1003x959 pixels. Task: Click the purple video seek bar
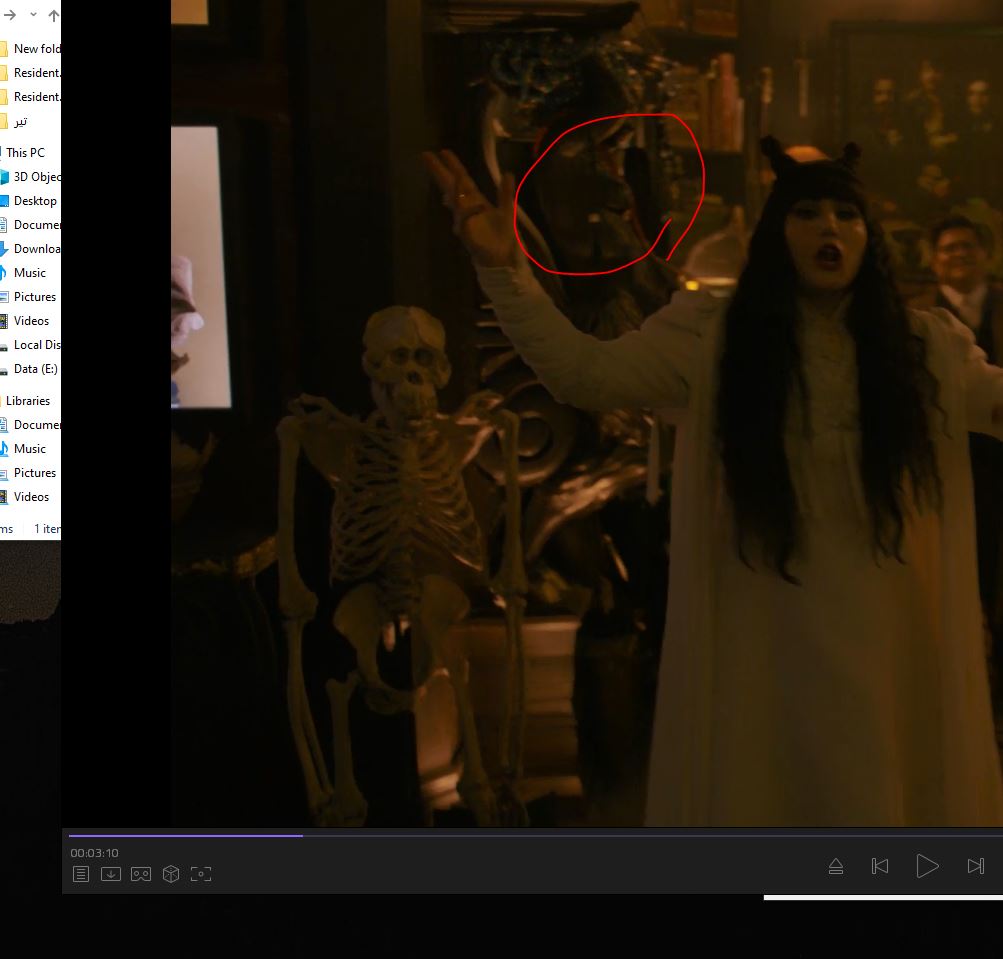pyautogui.click(x=185, y=835)
